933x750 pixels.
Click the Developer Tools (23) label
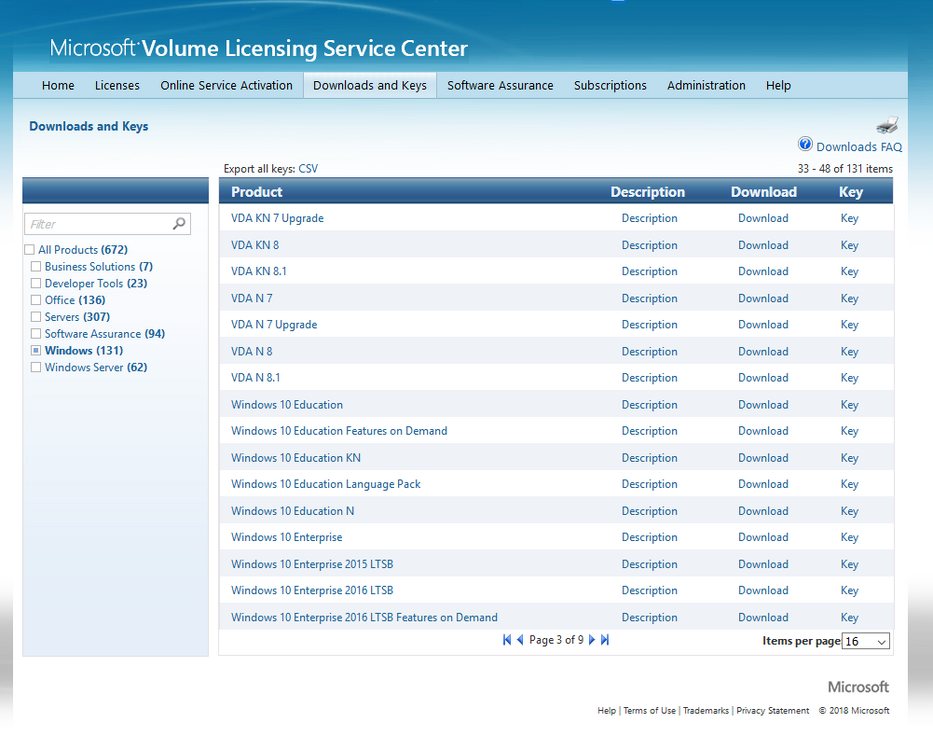(96, 283)
